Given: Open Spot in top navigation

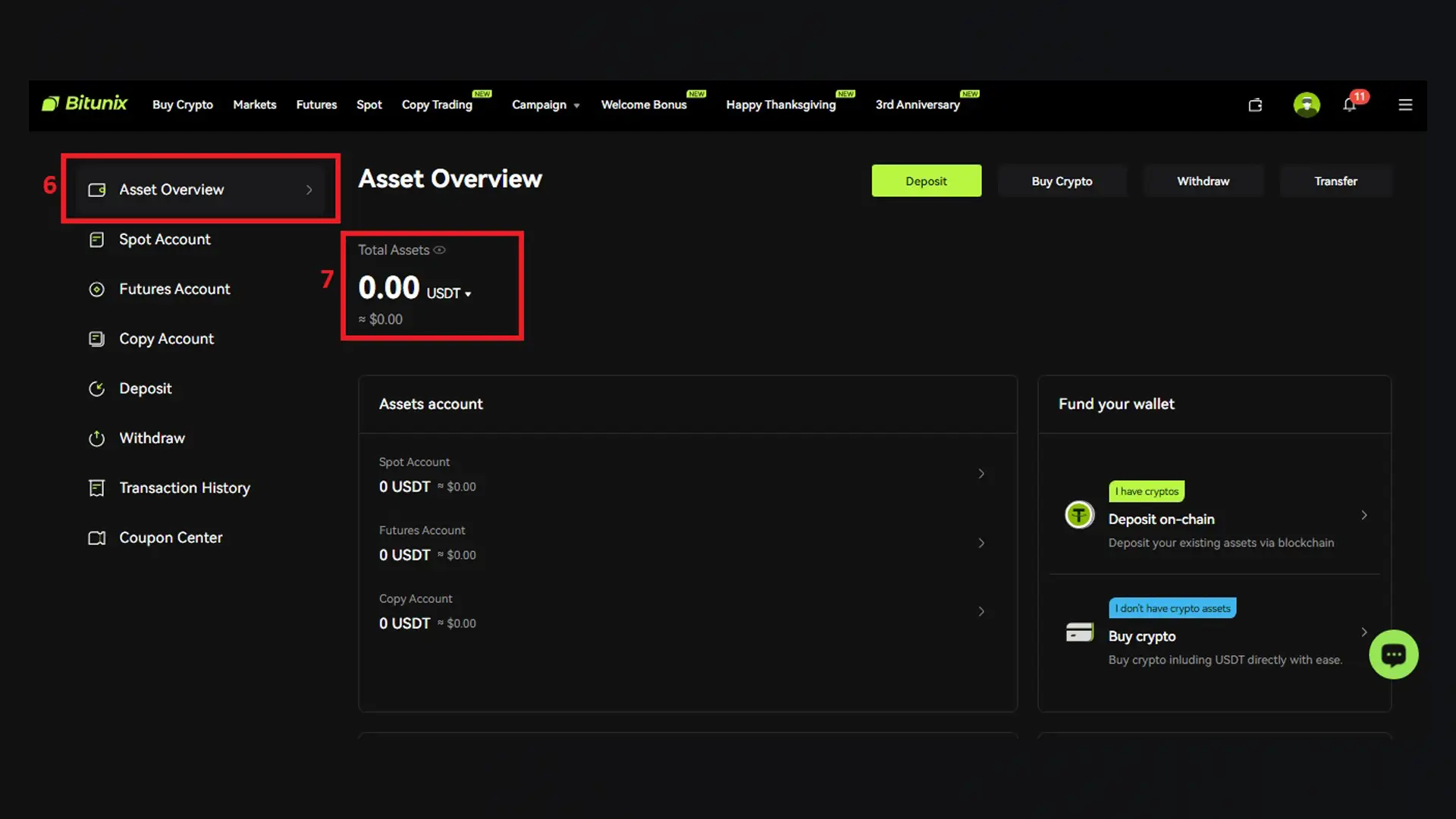Looking at the screenshot, I should pyautogui.click(x=369, y=105).
